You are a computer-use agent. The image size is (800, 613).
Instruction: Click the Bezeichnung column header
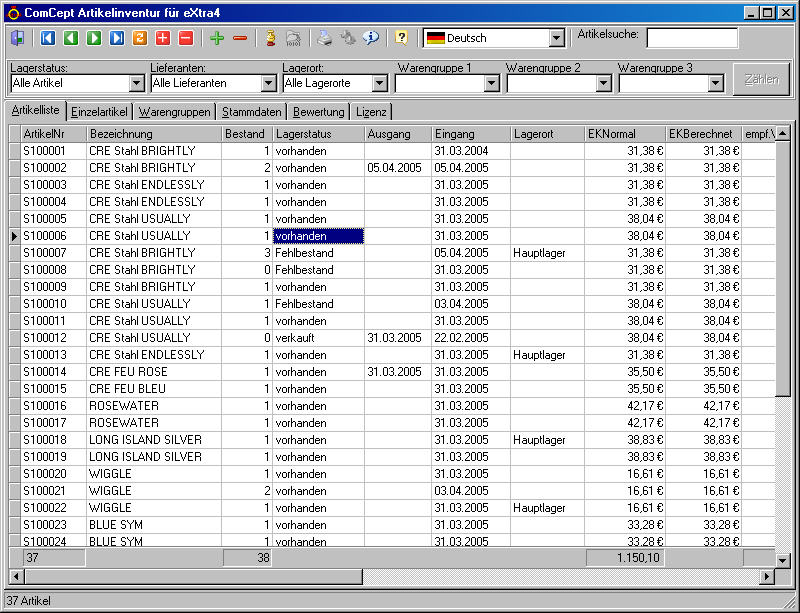152,133
